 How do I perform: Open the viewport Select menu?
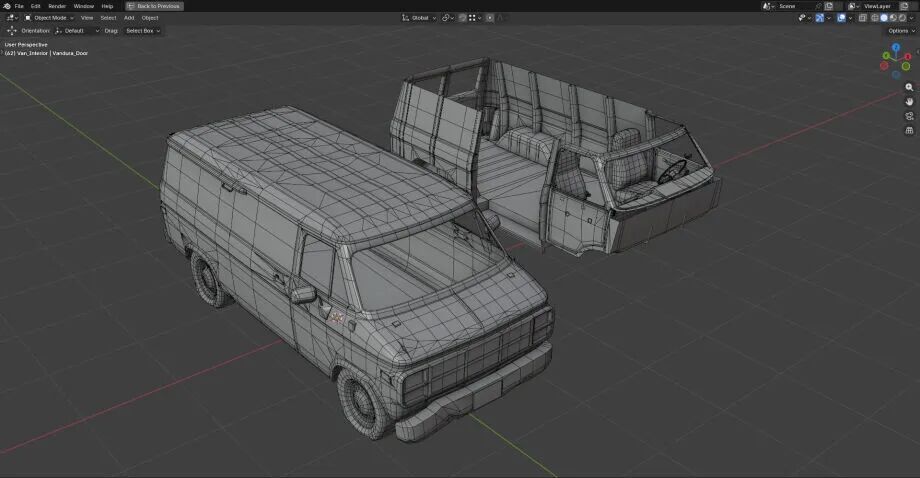(109, 18)
